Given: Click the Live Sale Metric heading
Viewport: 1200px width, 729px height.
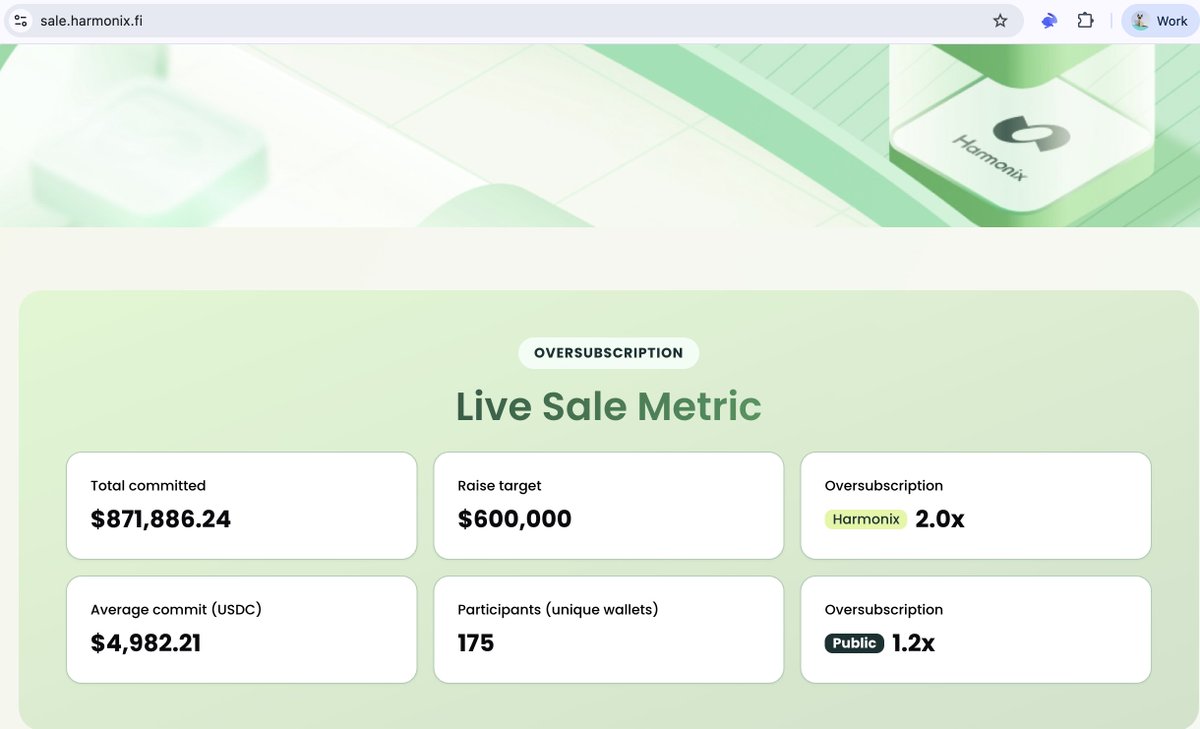Looking at the screenshot, I should pos(608,406).
